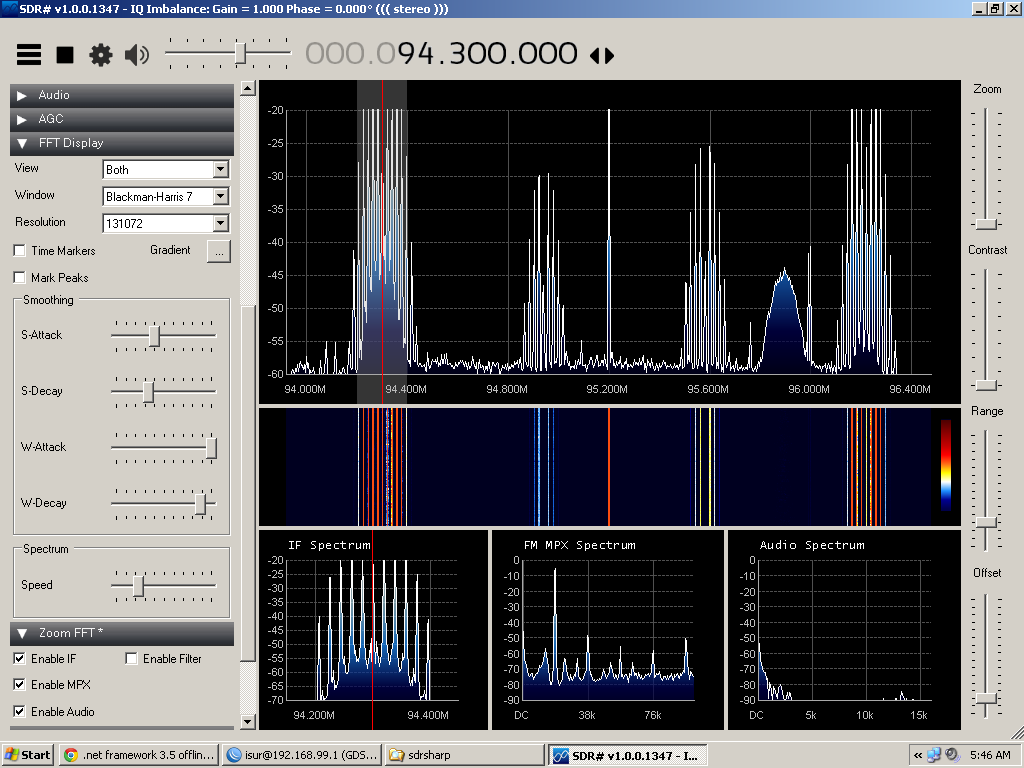This screenshot has height=768, width=1024.
Task: Toggle the Enable Filter checkbox
Action: point(132,659)
